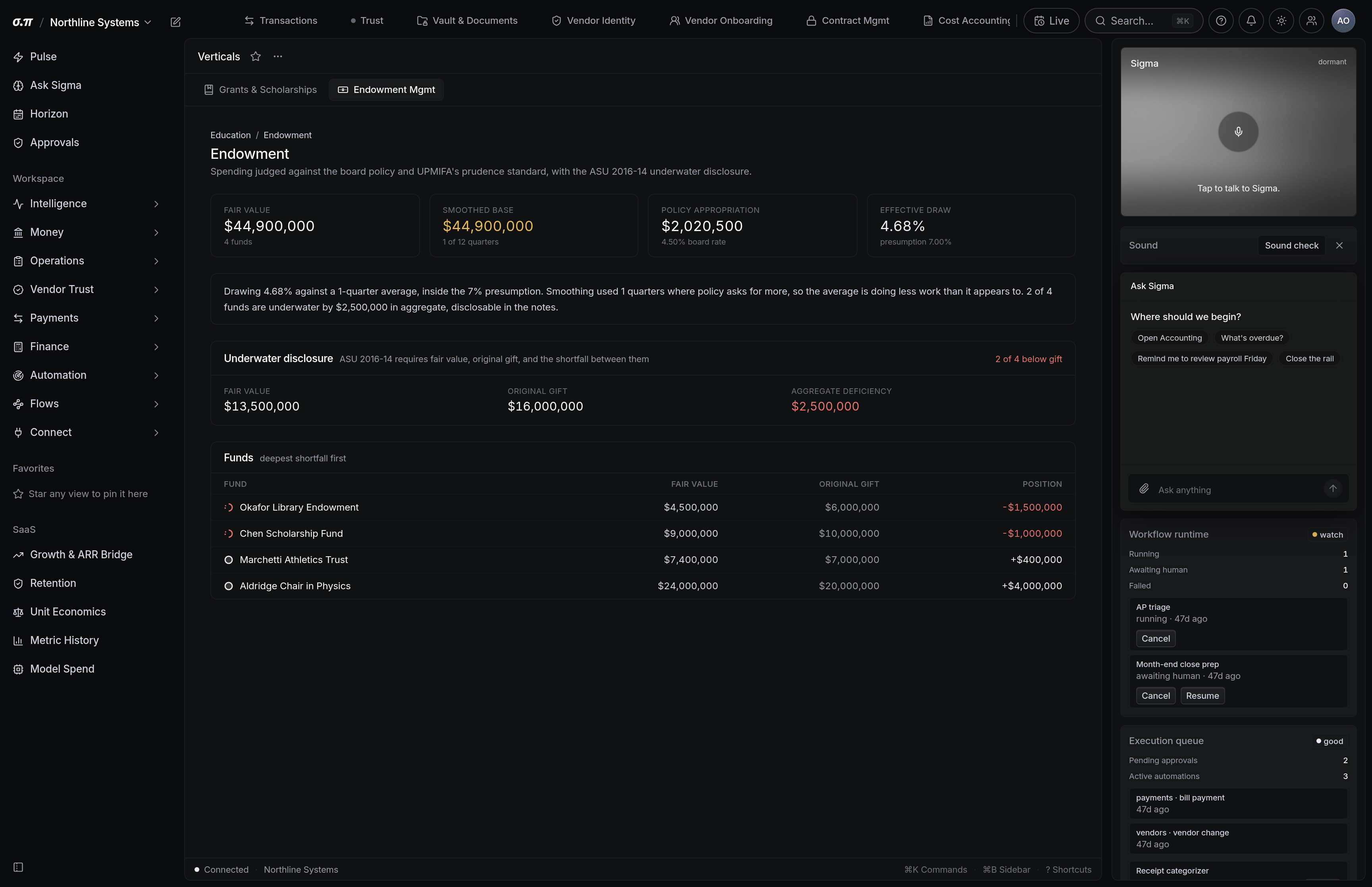
Task: Click the Marchetti Athletics Trust row
Action: point(643,560)
